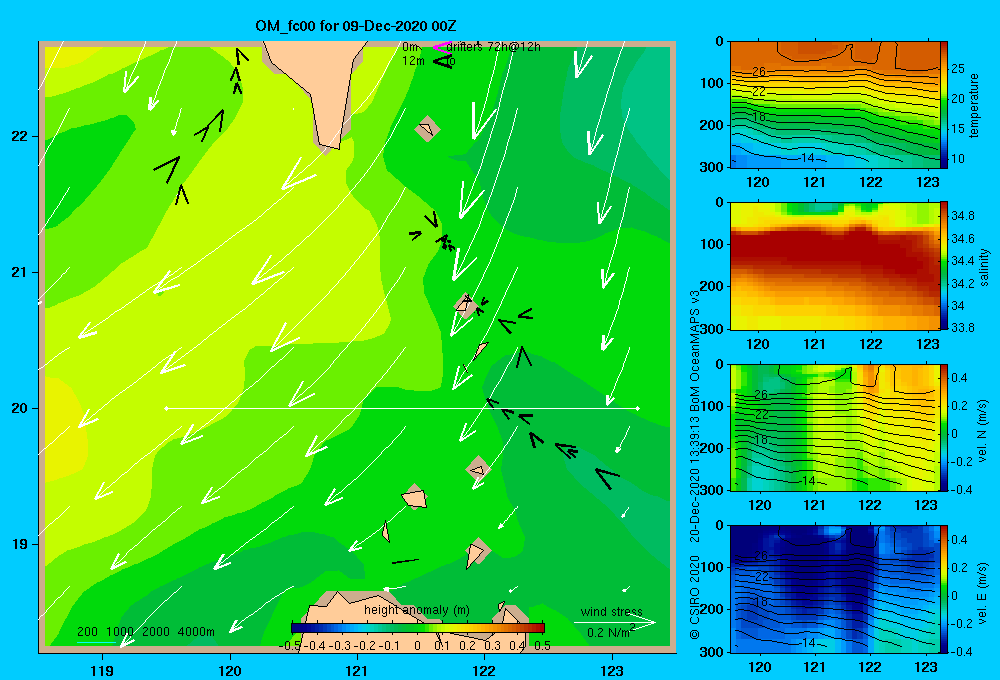Click the salinity color scale bar
The width and height of the screenshot is (1000, 680).
tap(943, 266)
